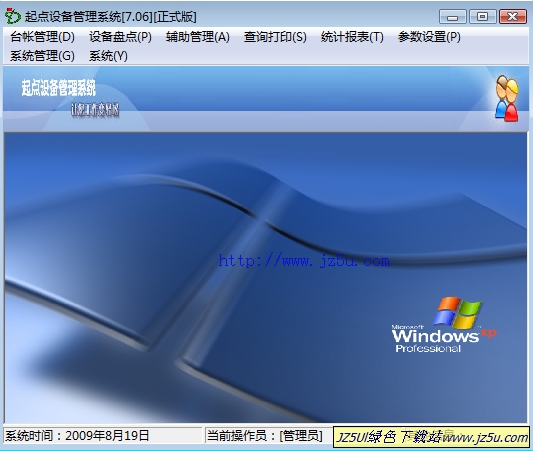Open the 设备盘点(P) menu

tap(120, 37)
